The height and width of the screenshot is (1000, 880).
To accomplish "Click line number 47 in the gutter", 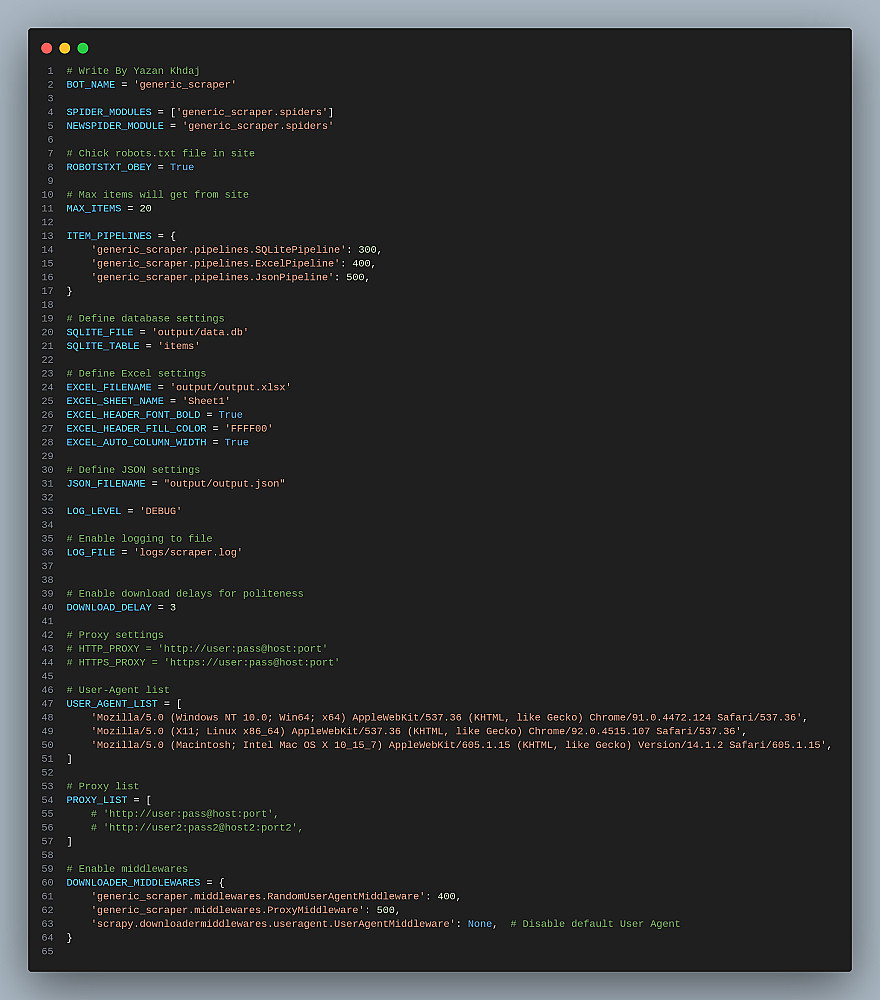I will click(x=48, y=703).
